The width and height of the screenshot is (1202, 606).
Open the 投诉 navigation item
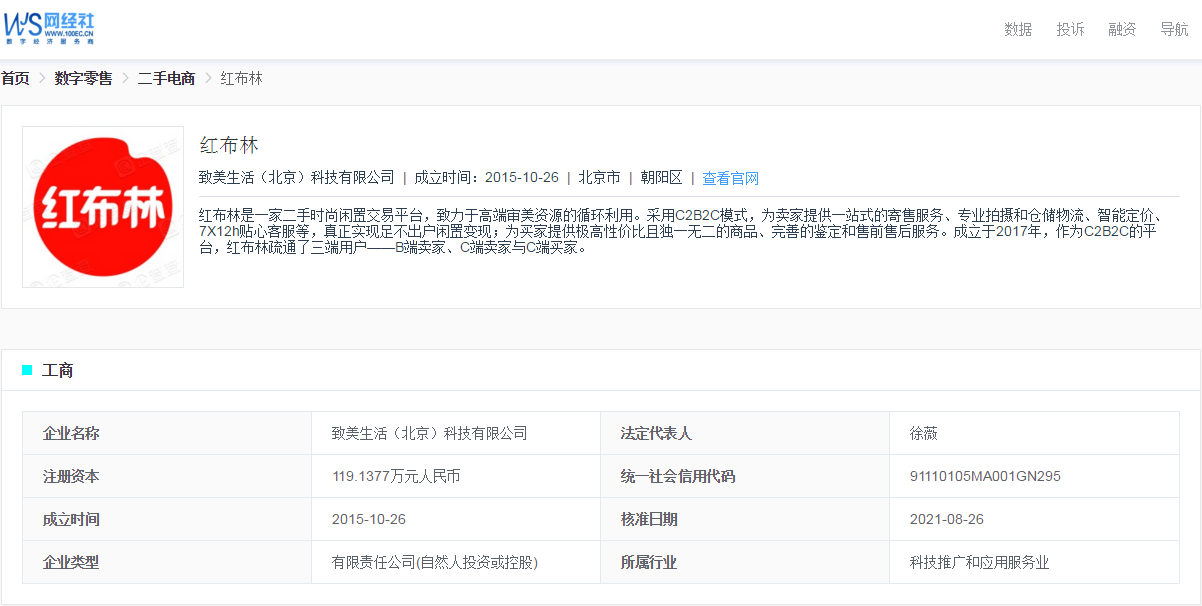[1070, 29]
